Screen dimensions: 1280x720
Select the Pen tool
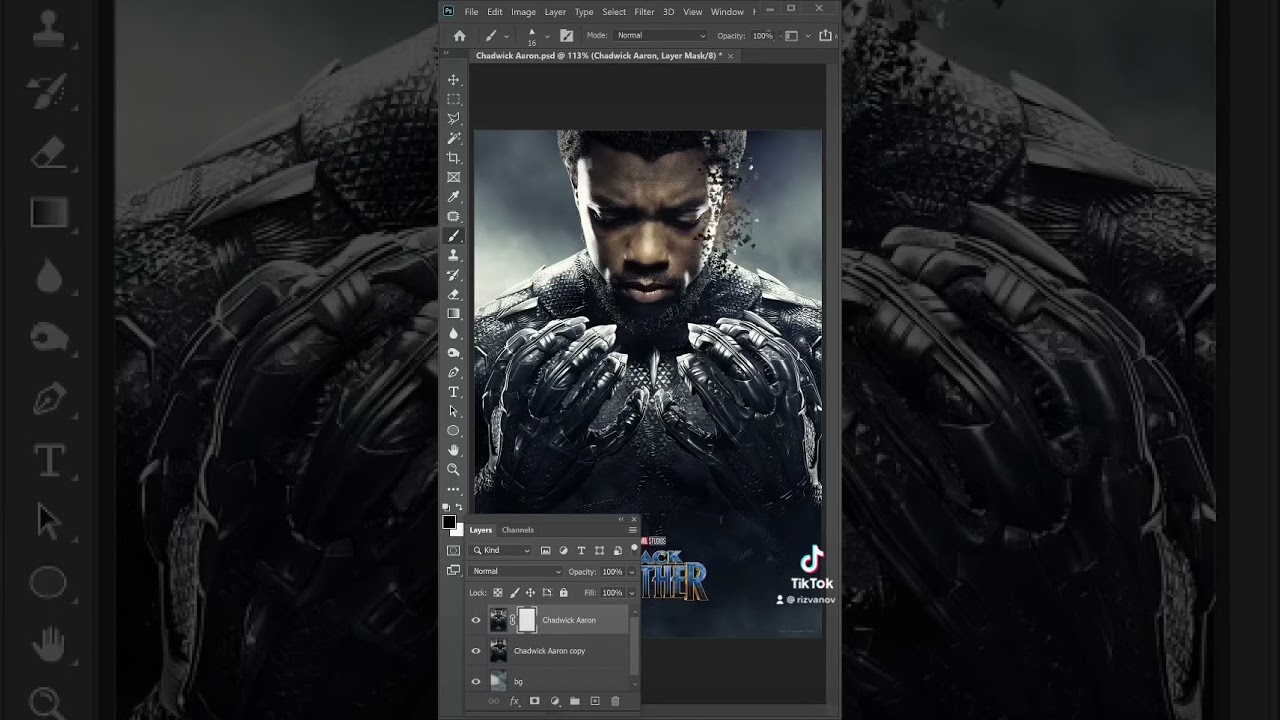click(x=453, y=372)
